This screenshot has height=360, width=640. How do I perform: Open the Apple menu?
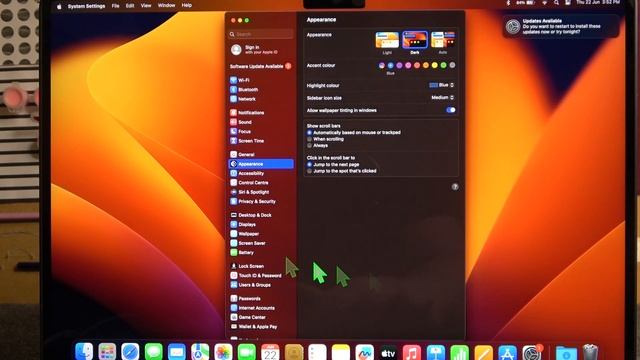pos(59,6)
